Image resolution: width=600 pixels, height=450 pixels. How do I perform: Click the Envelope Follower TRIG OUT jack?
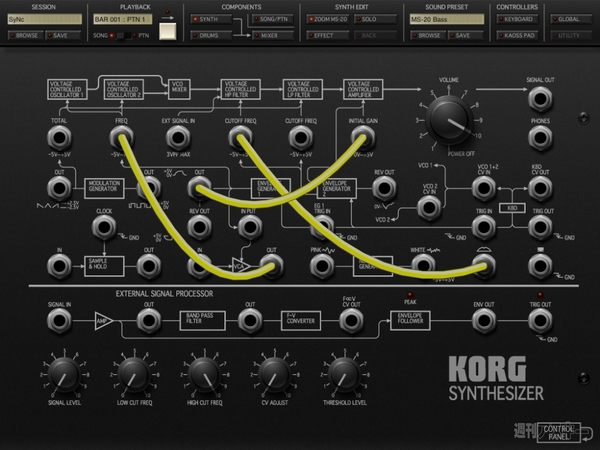pos(540,321)
